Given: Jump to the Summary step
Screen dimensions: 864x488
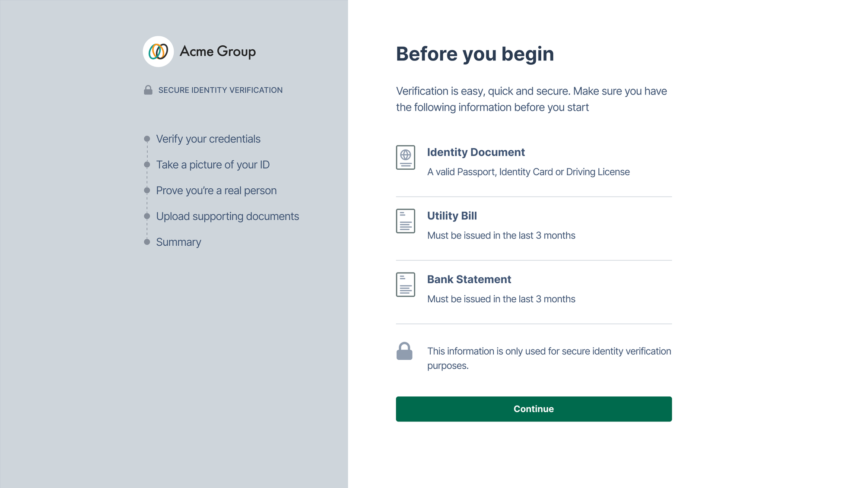Looking at the screenshot, I should point(178,242).
